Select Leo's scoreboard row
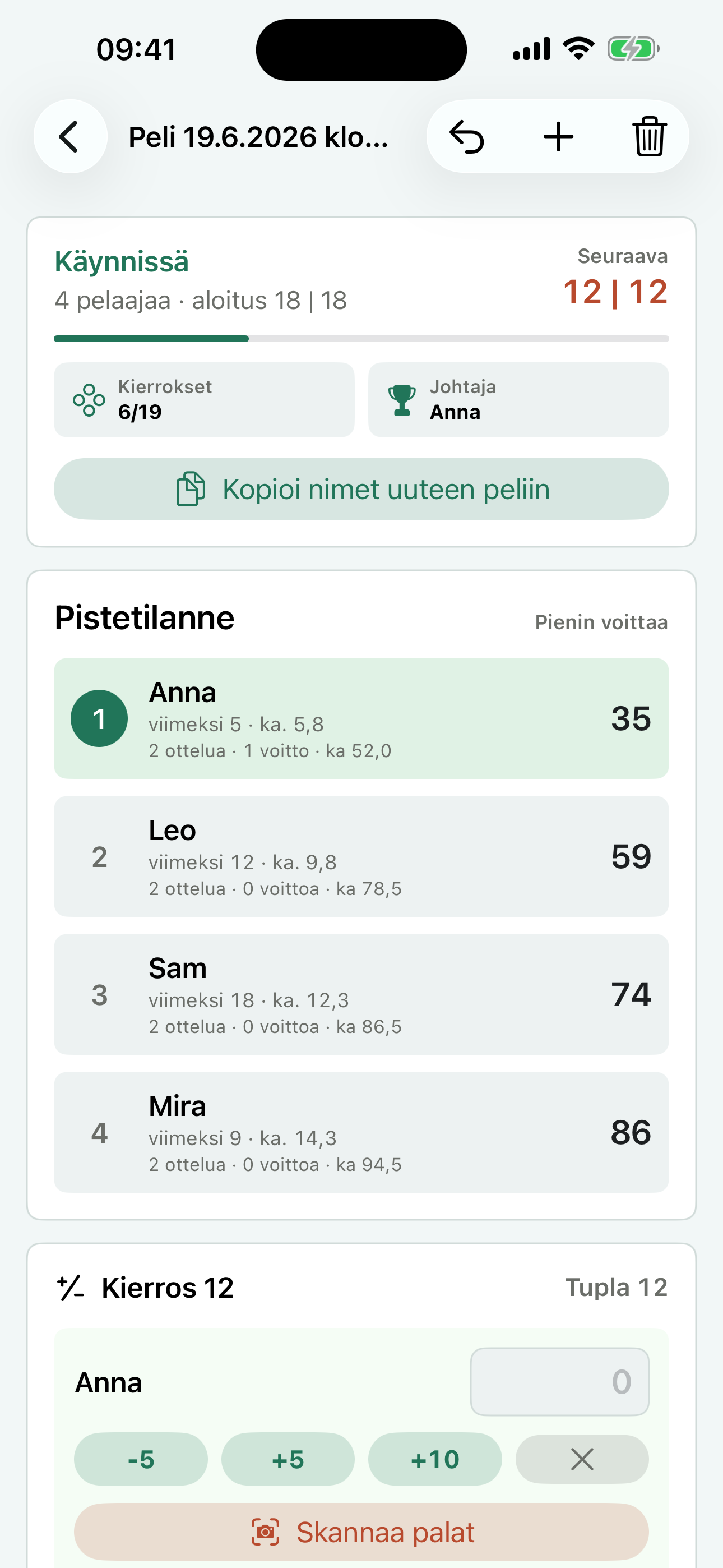 click(361, 856)
